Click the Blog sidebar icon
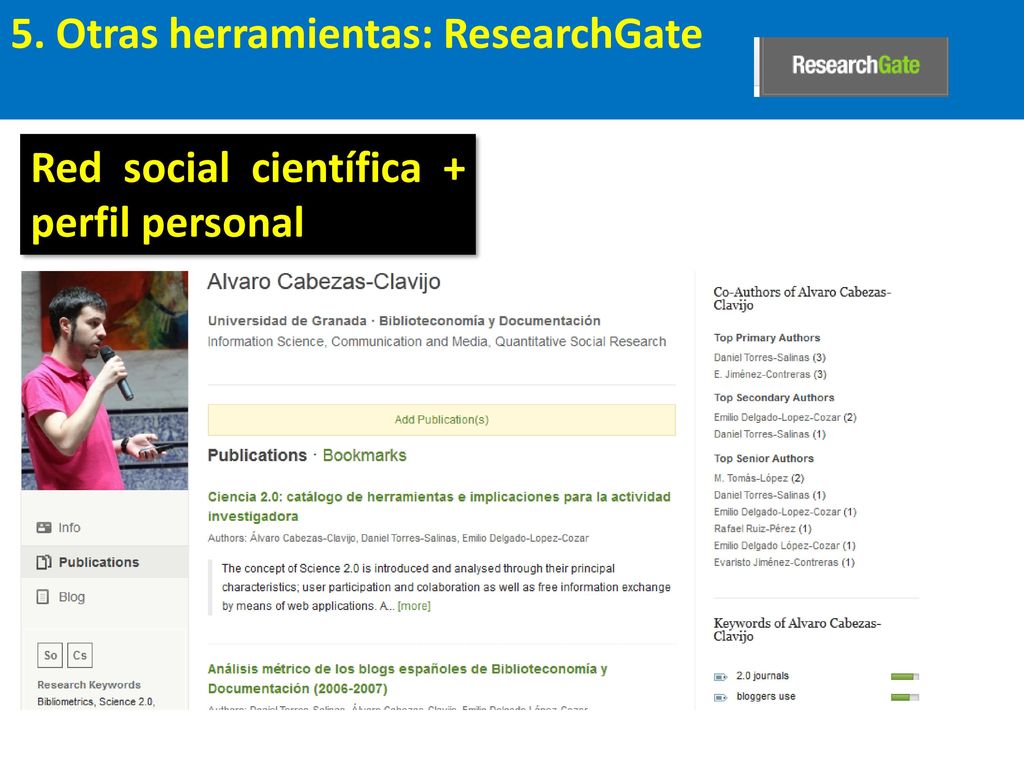Screen dimensions: 1024x768 click(x=43, y=597)
